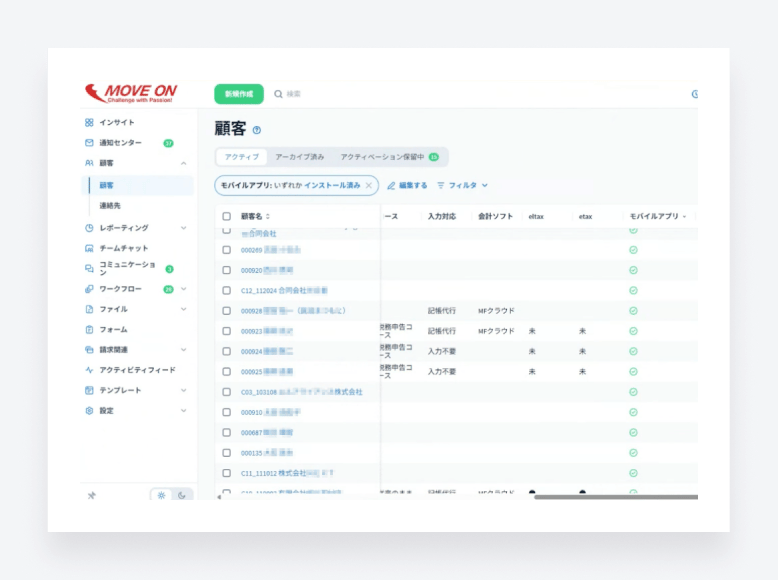Open customer link 000925

pos(267,372)
